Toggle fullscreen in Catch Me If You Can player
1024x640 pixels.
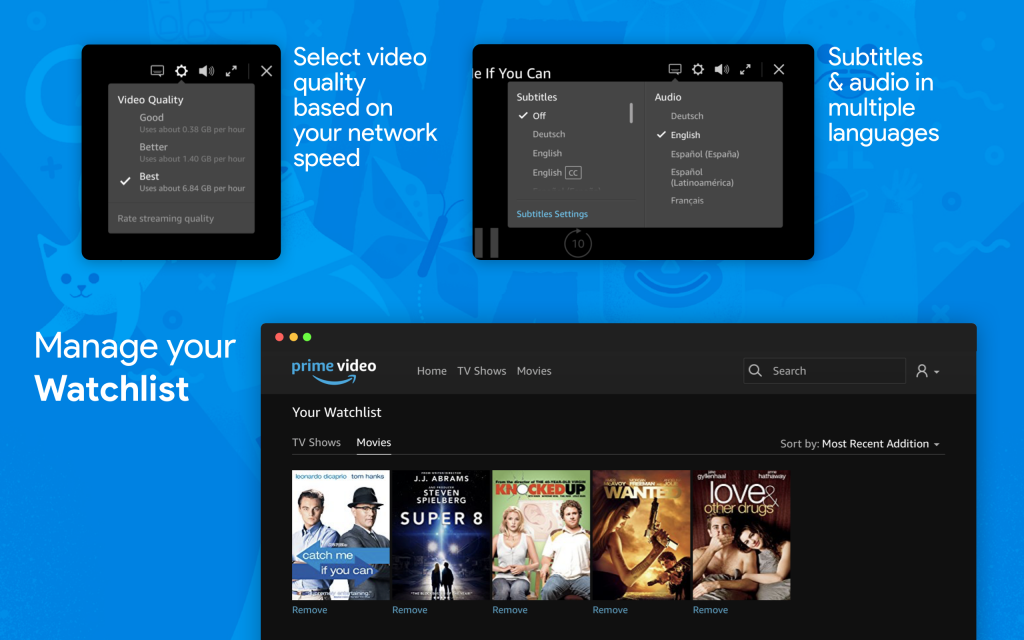[745, 69]
